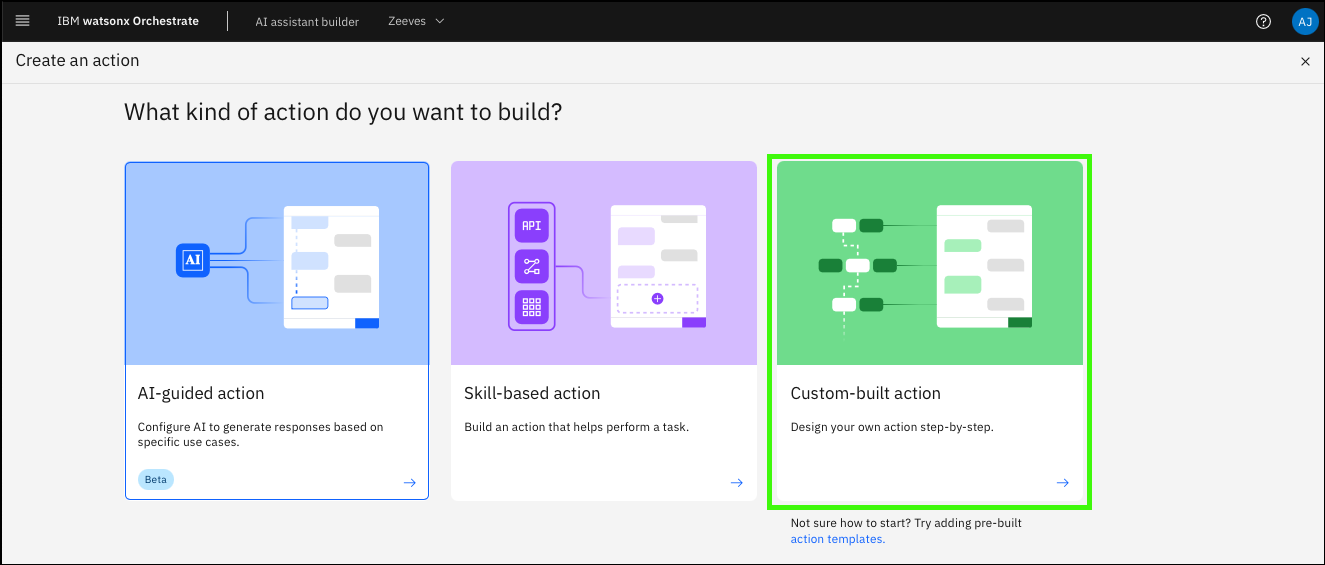The image size is (1325, 565).
Task: Close the Create an action dialog
Action: (1304, 61)
